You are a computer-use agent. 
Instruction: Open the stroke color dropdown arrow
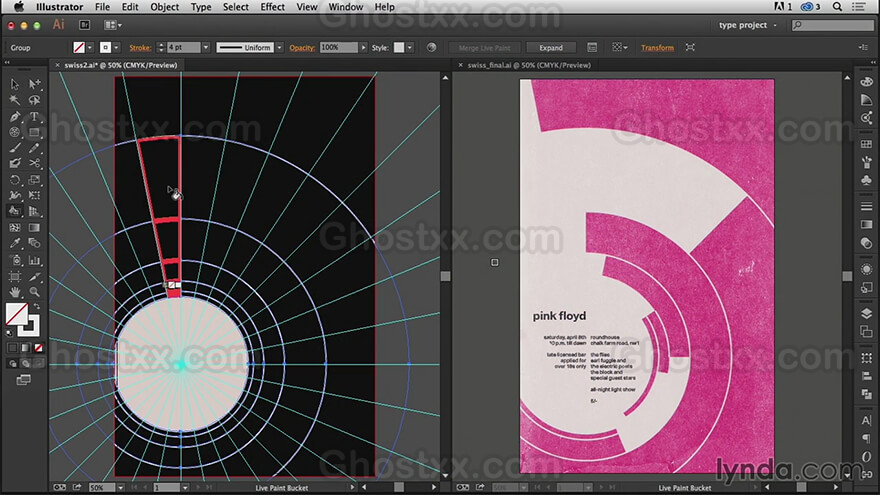116,48
